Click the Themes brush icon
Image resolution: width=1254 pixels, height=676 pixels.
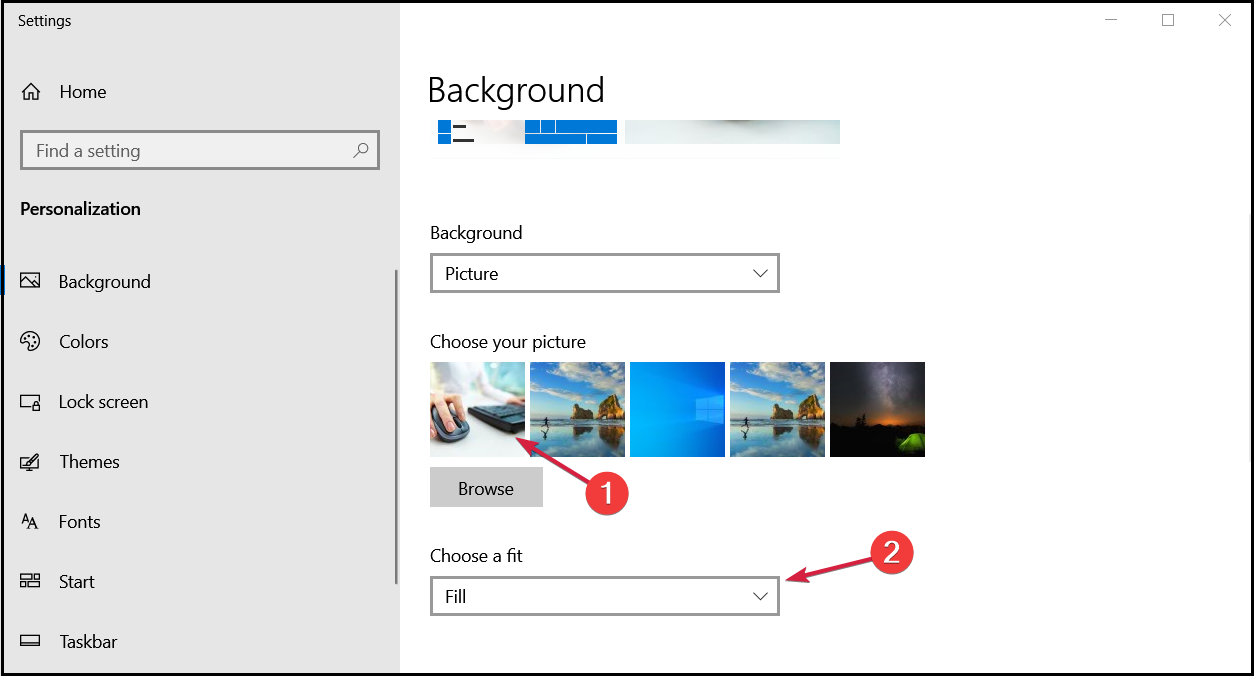(30, 462)
